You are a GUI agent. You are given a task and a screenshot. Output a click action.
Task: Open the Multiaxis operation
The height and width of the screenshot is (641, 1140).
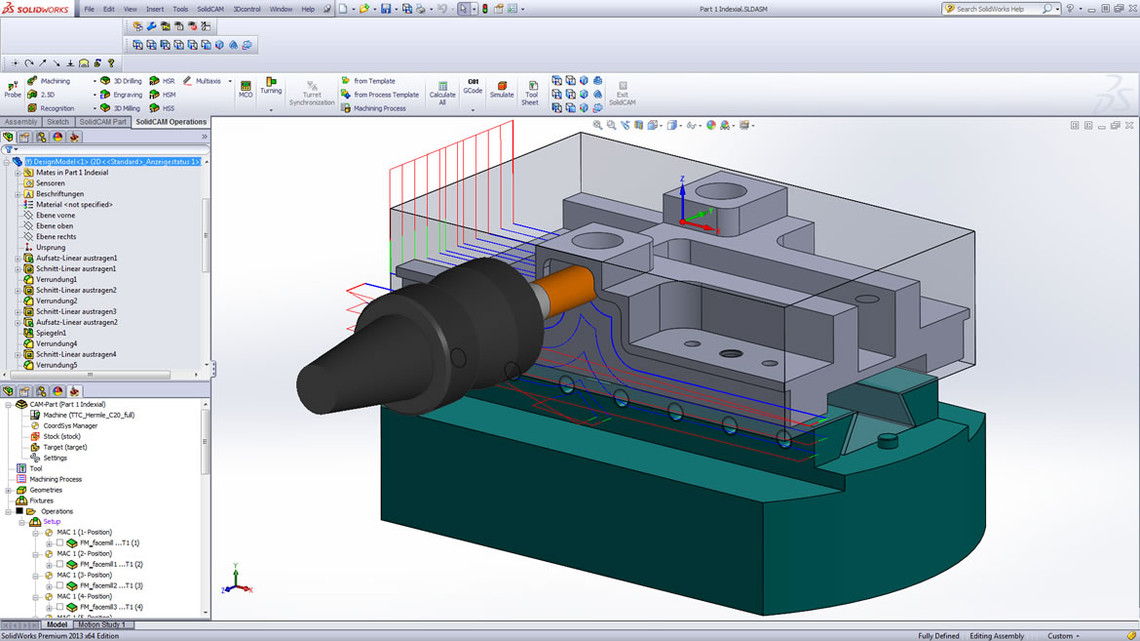click(202, 81)
